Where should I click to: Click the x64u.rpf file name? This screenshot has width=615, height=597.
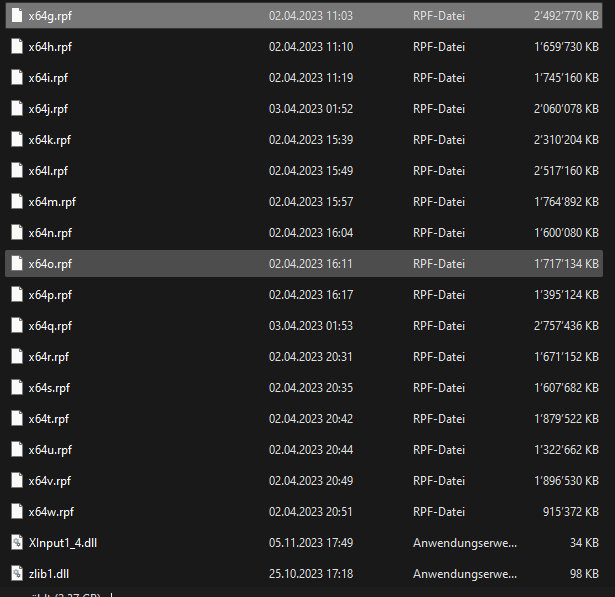click(50, 450)
